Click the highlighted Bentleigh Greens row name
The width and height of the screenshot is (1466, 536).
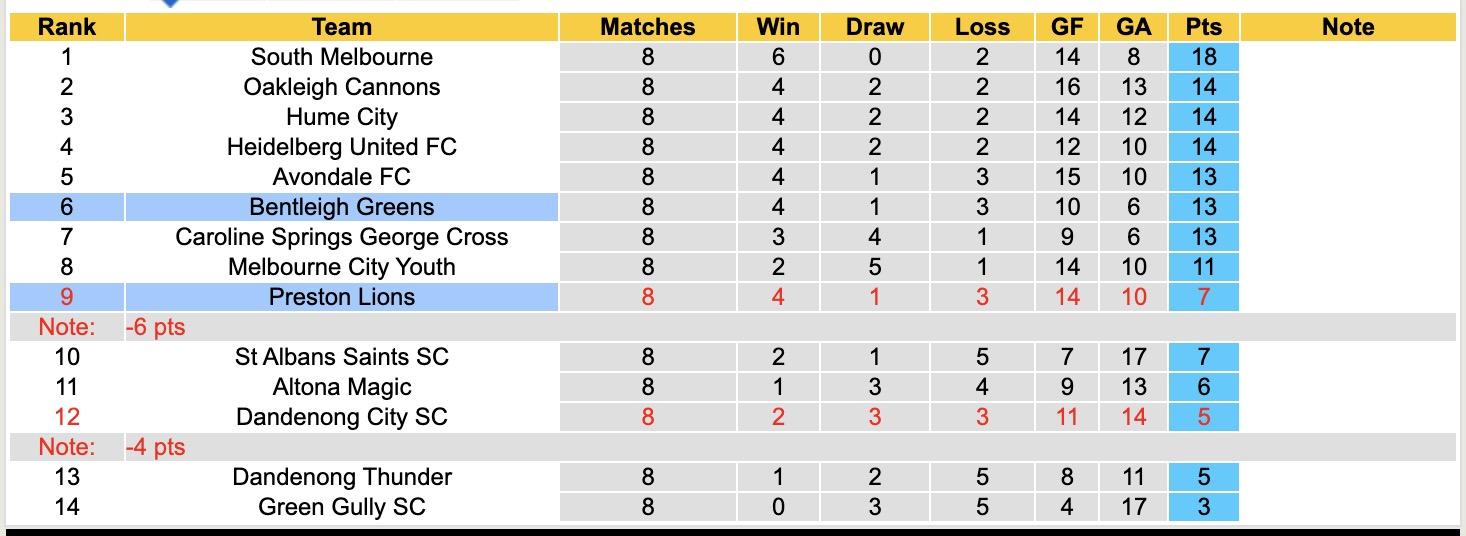341,207
